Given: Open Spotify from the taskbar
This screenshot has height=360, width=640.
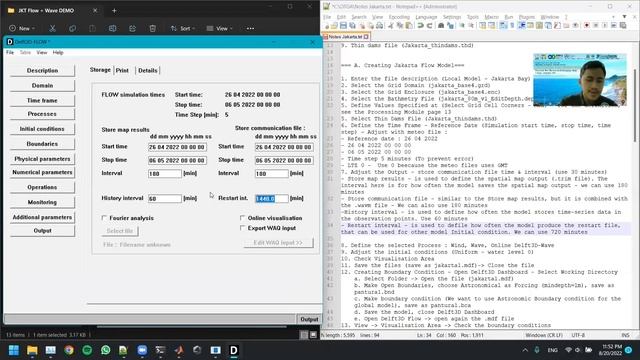Looking at the screenshot, I should tap(87, 350).
